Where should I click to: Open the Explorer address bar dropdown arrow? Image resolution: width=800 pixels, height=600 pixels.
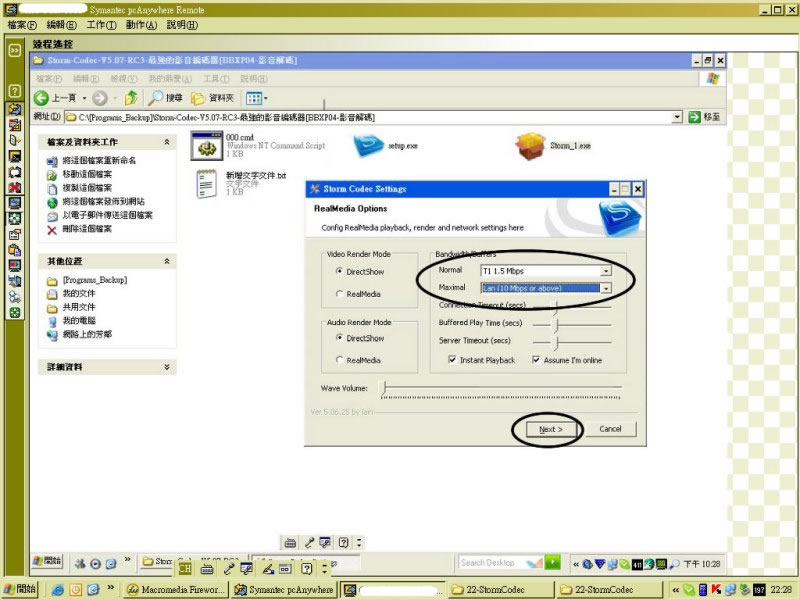coord(677,117)
